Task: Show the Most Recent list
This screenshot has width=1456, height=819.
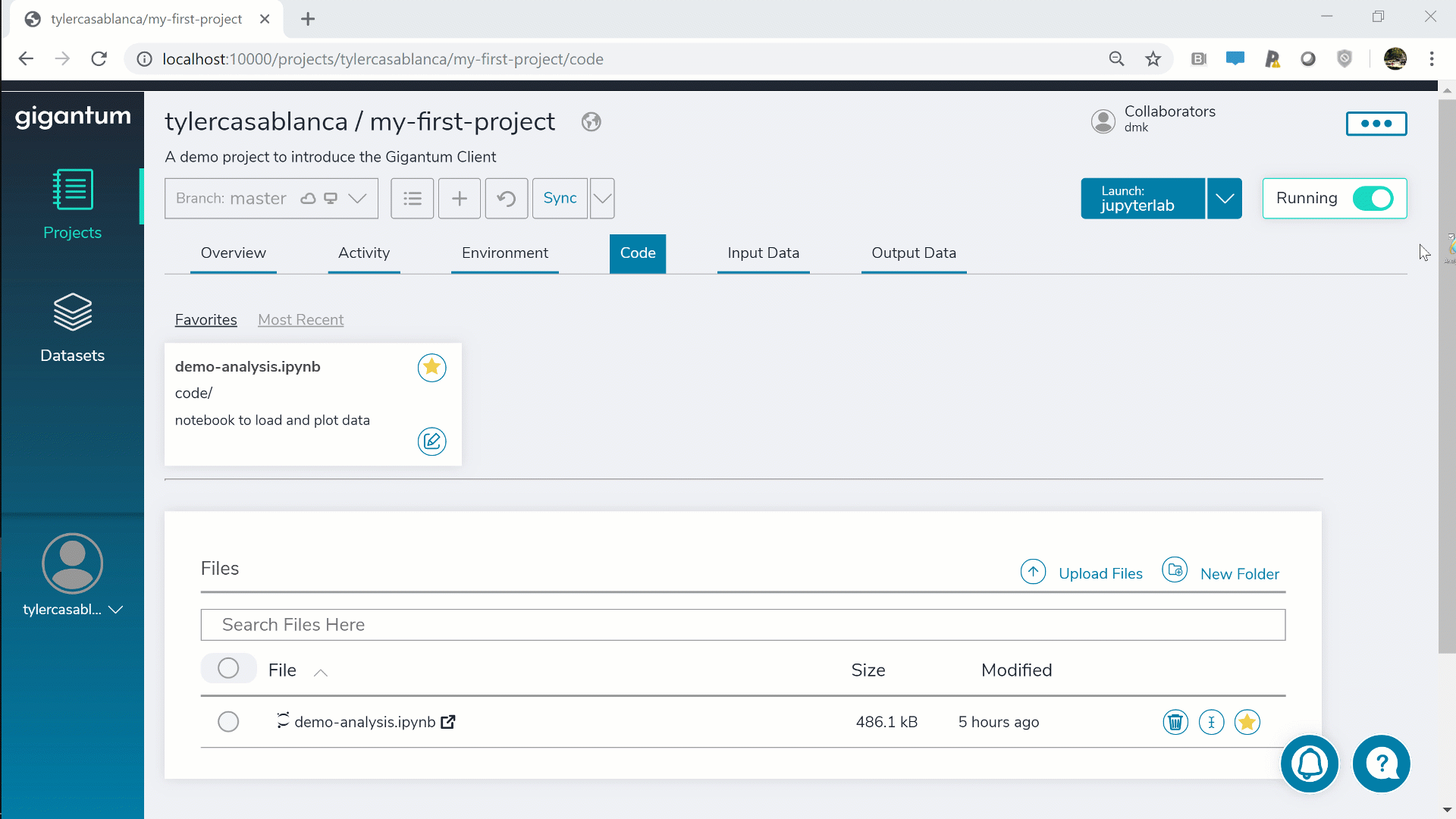Action: tap(301, 320)
